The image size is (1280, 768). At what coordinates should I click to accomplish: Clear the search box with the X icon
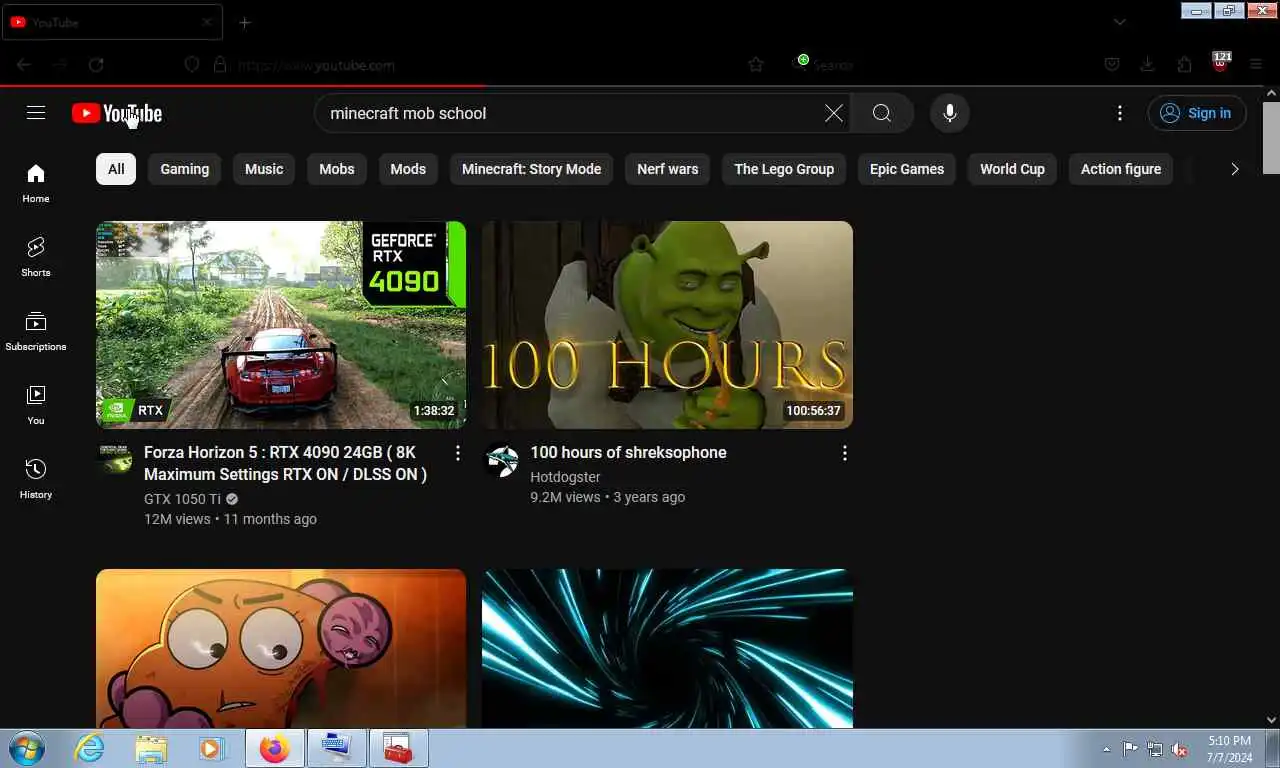(x=834, y=113)
